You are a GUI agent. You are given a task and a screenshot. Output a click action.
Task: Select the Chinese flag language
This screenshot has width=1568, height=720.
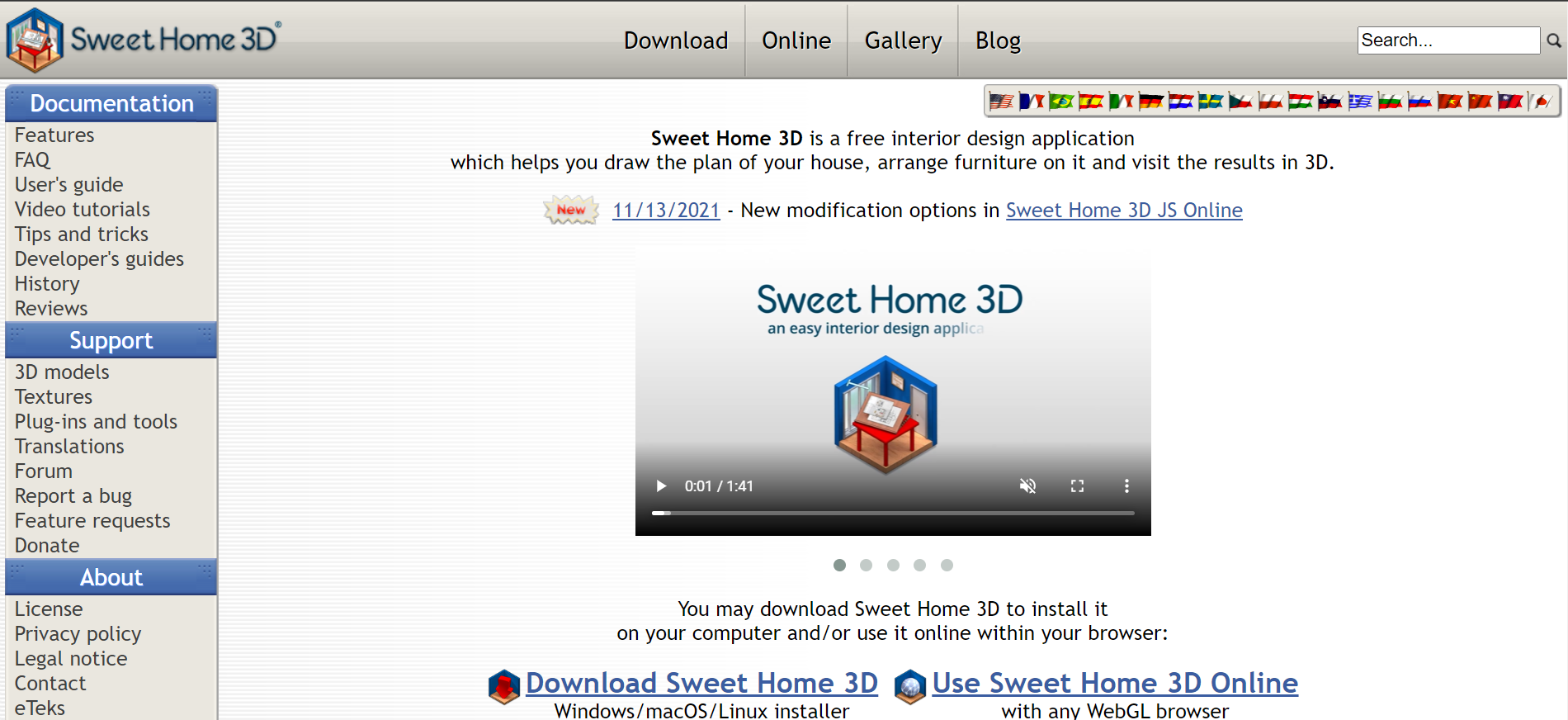click(1480, 102)
